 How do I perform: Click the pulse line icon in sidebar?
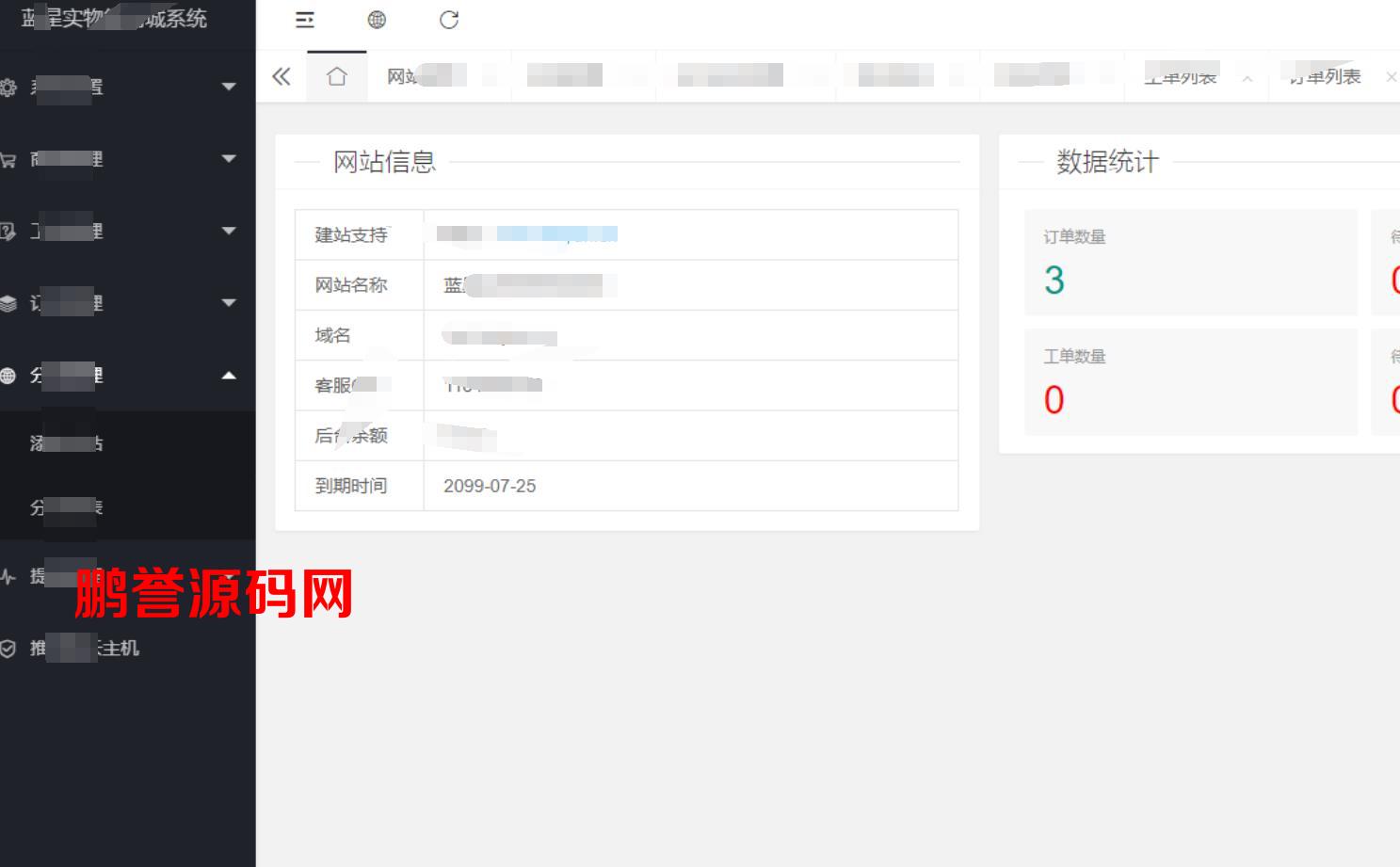pyautogui.click(x=8, y=576)
